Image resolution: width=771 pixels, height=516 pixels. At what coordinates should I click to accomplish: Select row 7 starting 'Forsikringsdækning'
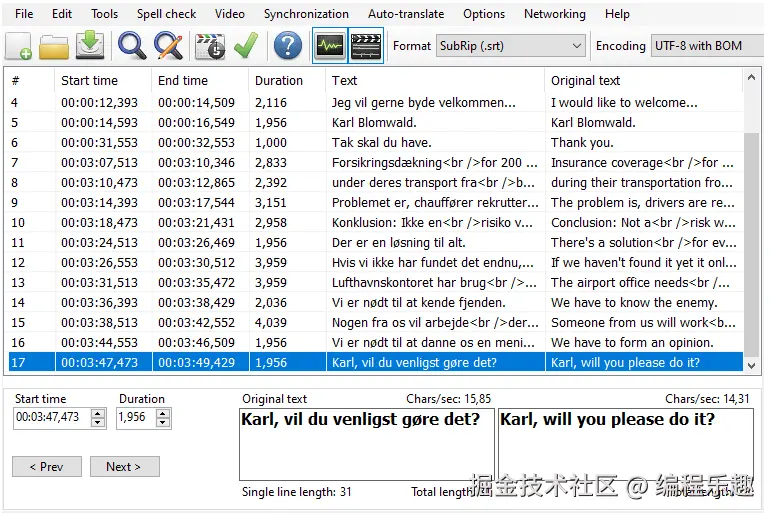(x=376, y=162)
